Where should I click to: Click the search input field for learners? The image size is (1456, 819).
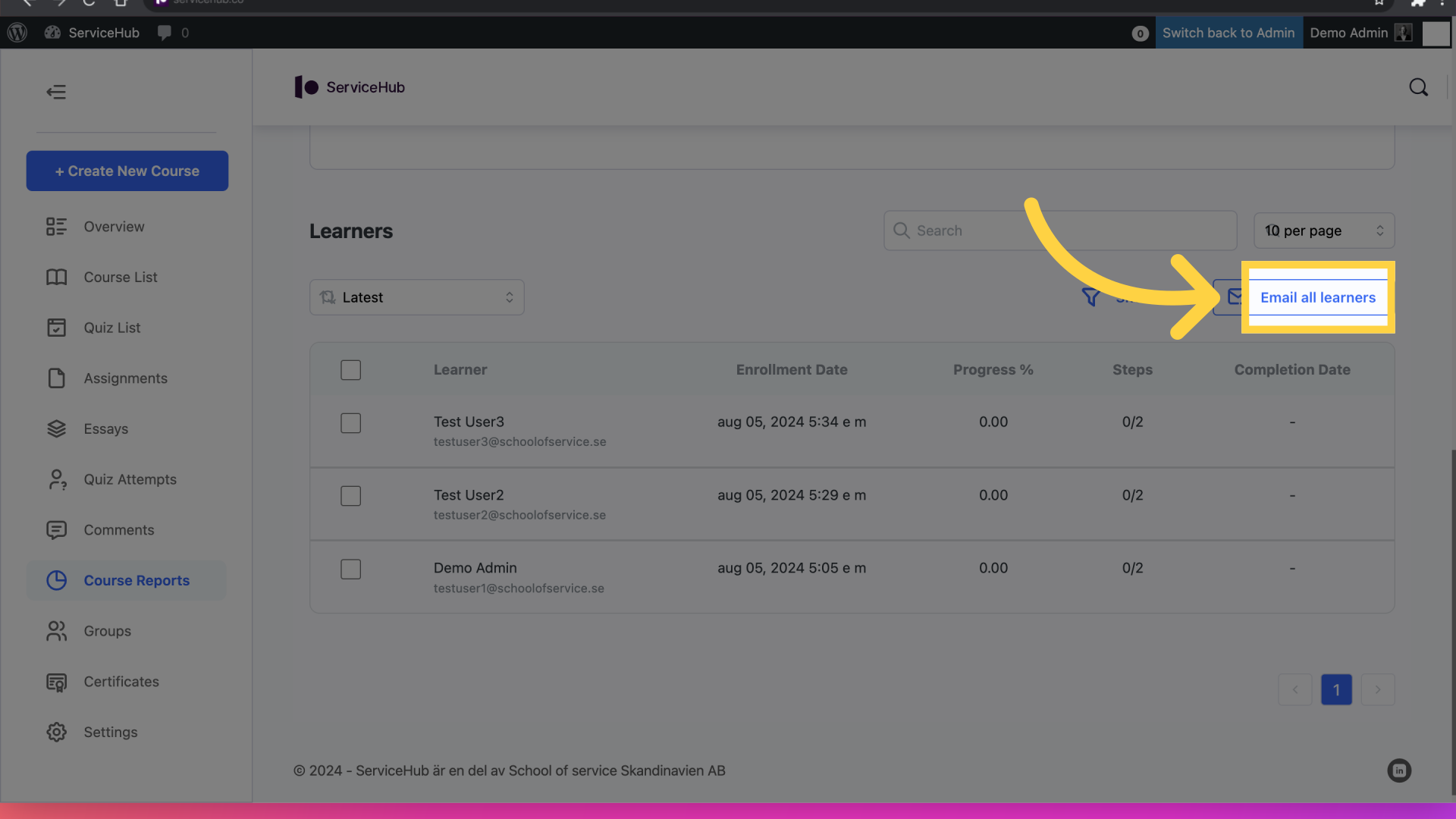click(1060, 230)
